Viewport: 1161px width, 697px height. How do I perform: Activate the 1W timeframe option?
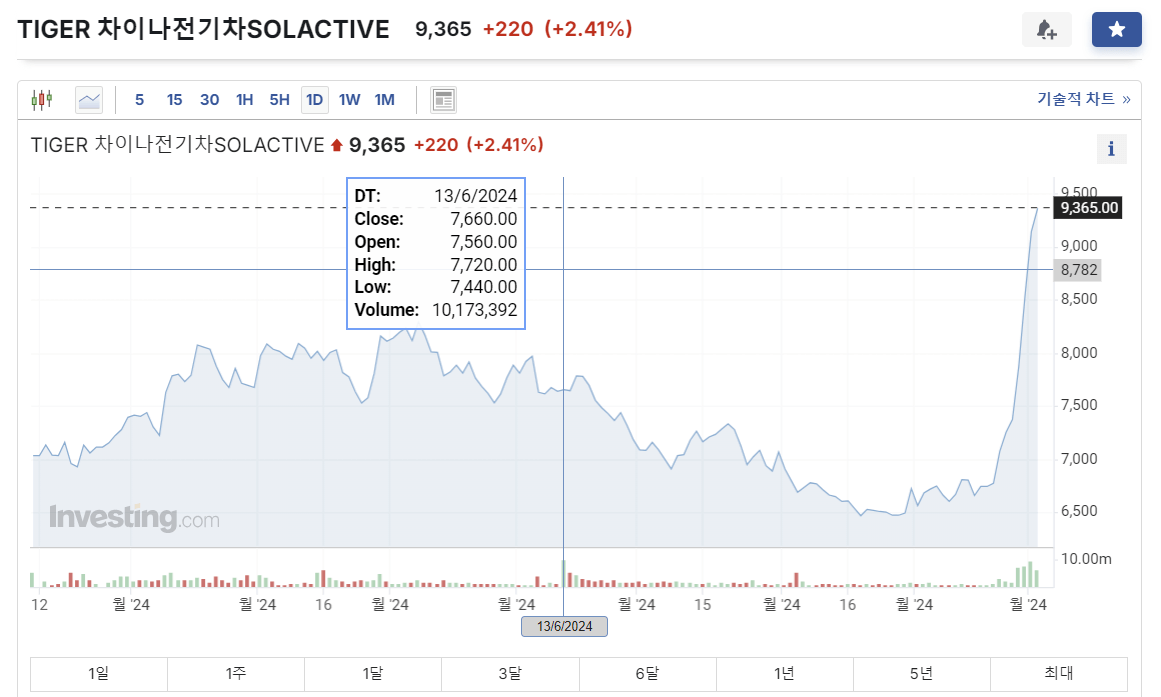coord(349,99)
